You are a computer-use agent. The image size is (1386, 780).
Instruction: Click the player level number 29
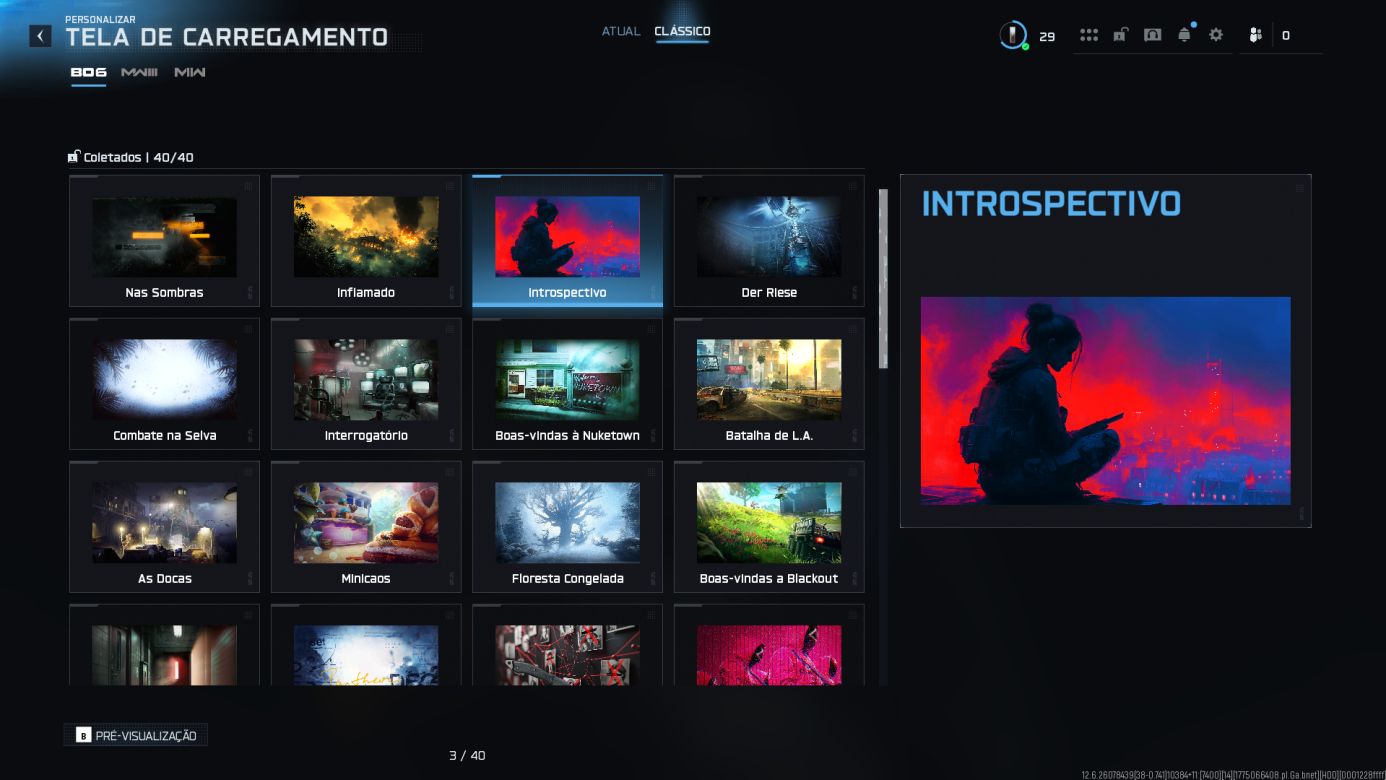(1047, 36)
